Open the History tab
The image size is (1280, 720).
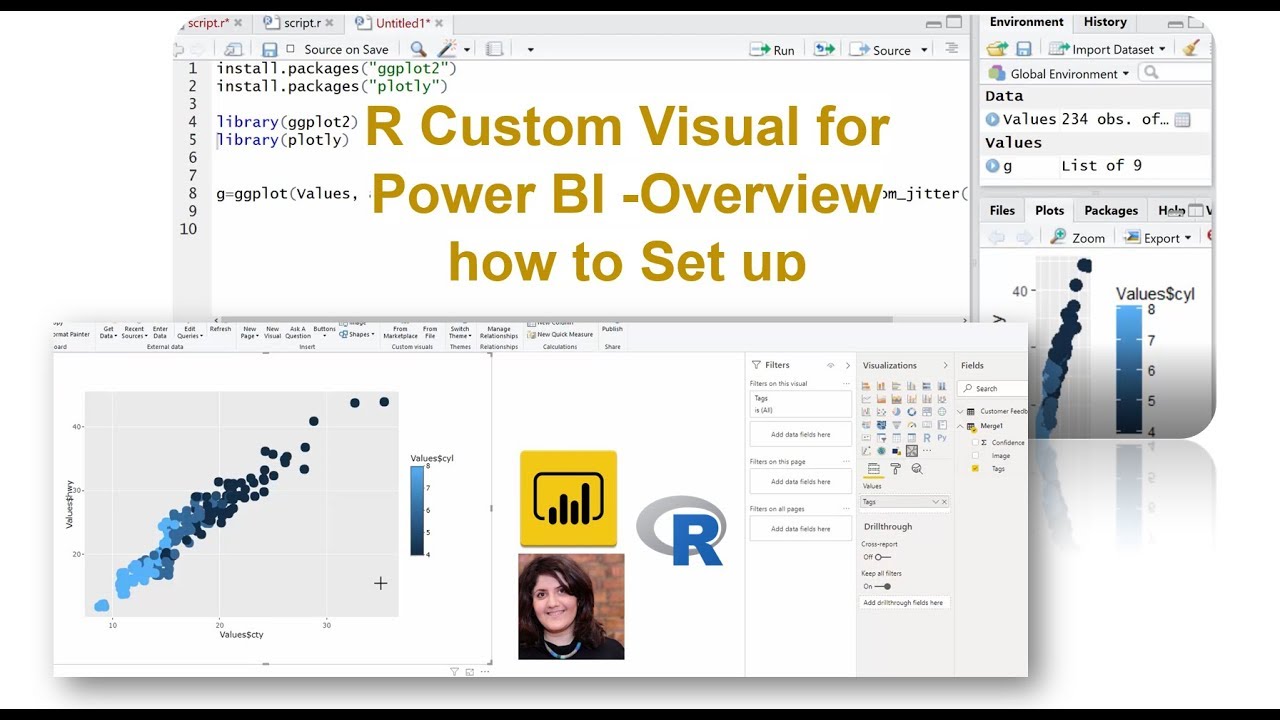(1105, 22)
